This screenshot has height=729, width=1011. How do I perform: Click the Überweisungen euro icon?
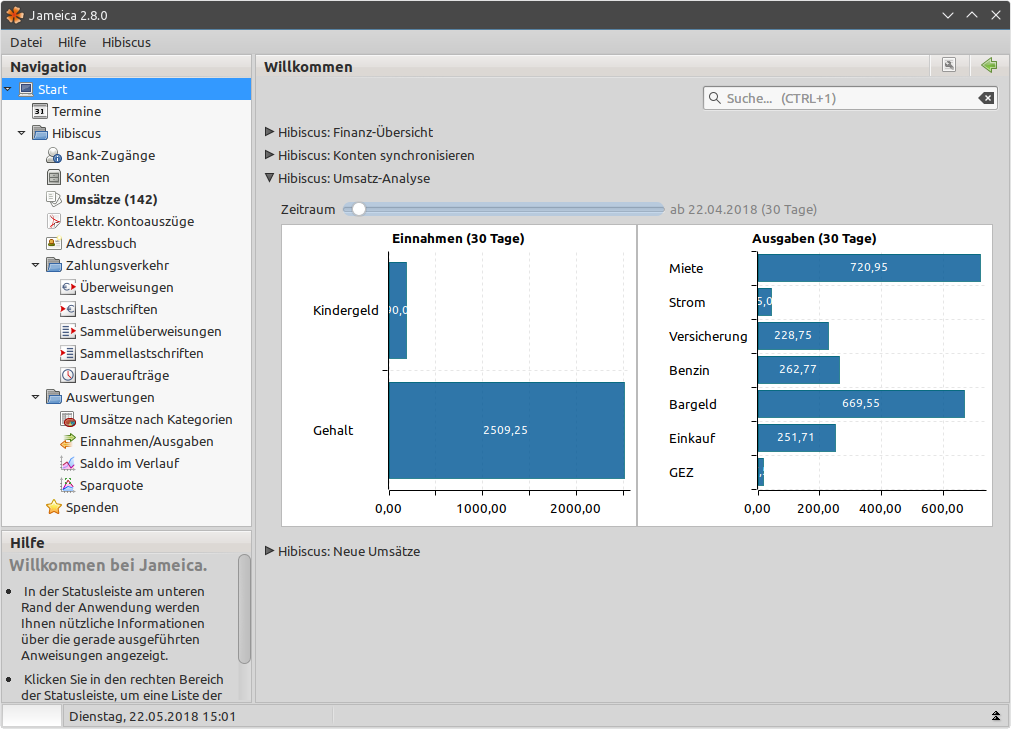coord(68,287)
